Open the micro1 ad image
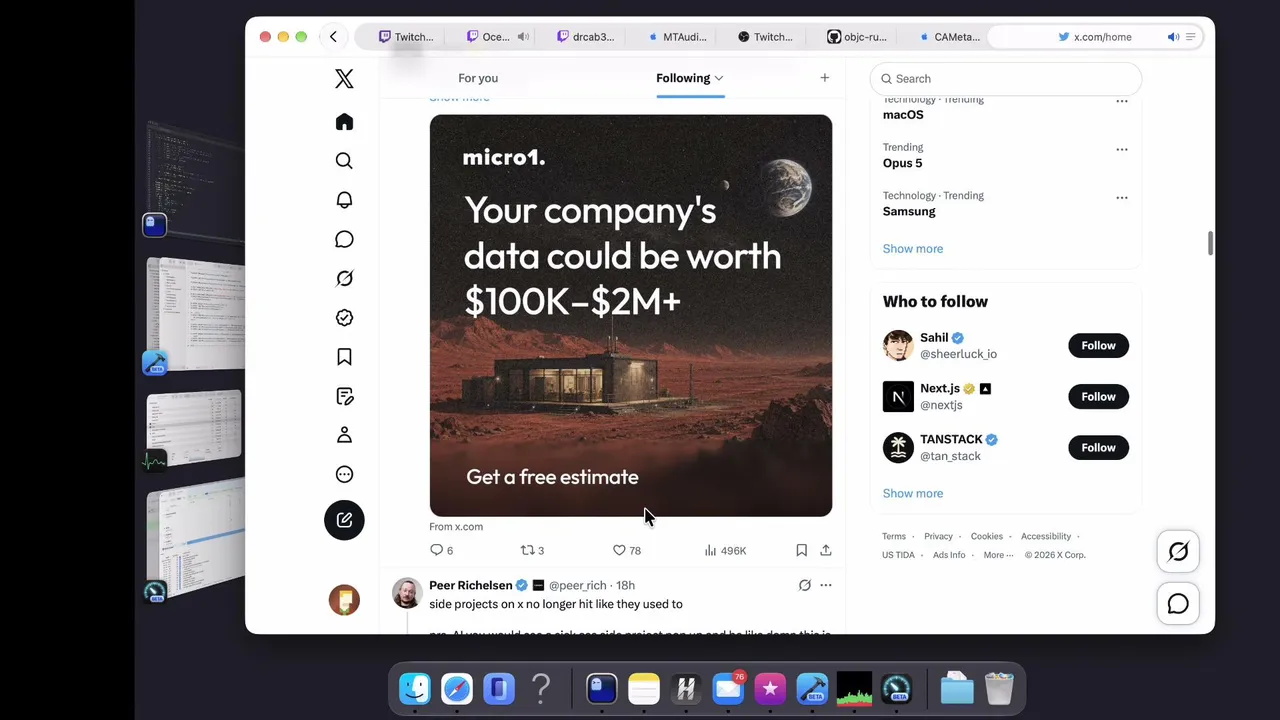The height and width of the screenshot is (720, 1280). click(x=630, y=316)
